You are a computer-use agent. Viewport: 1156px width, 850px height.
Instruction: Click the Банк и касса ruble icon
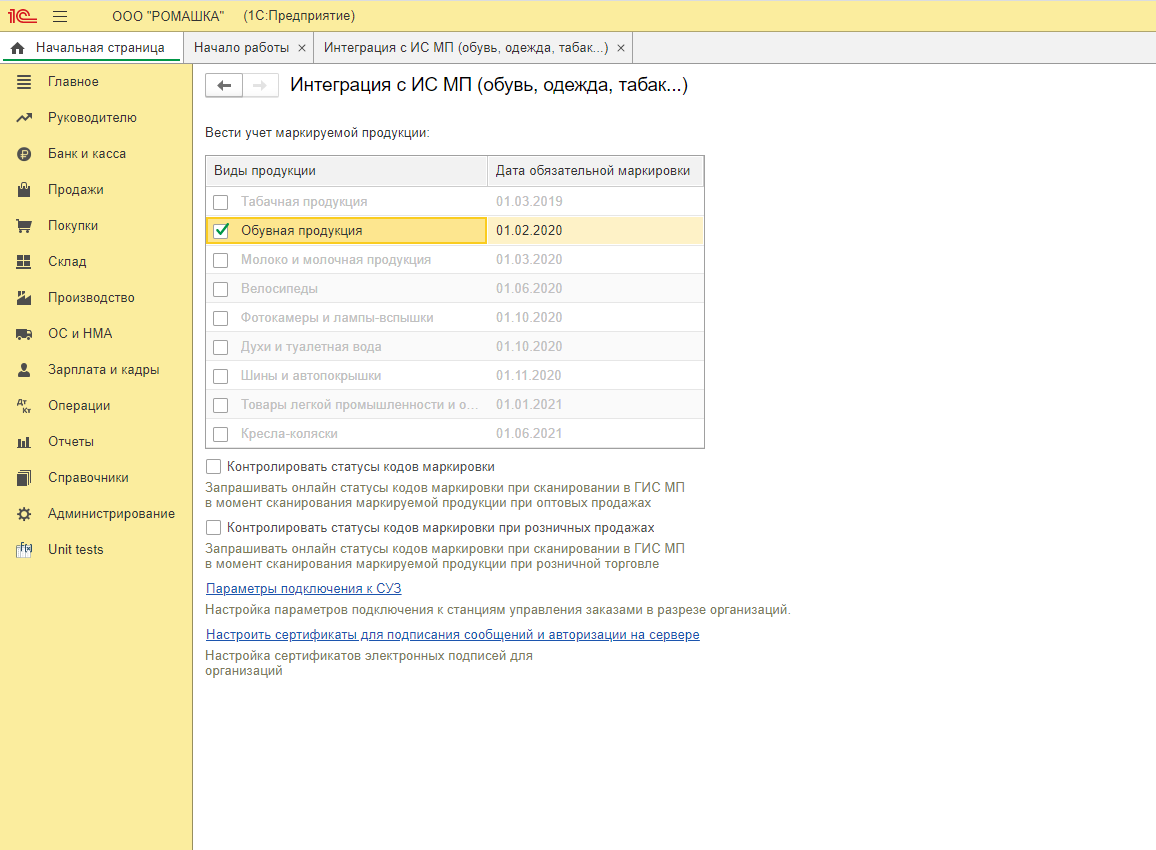[24, 154]
